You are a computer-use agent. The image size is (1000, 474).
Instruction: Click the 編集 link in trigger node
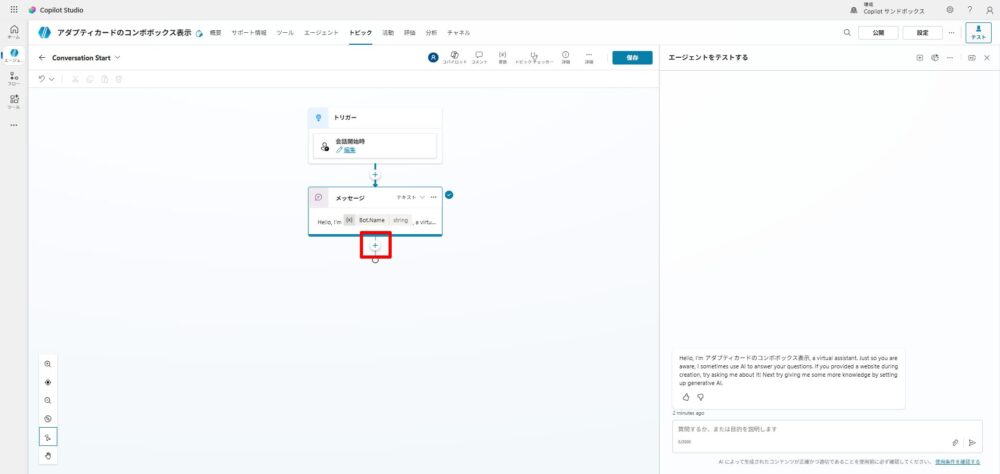[346, 150]
